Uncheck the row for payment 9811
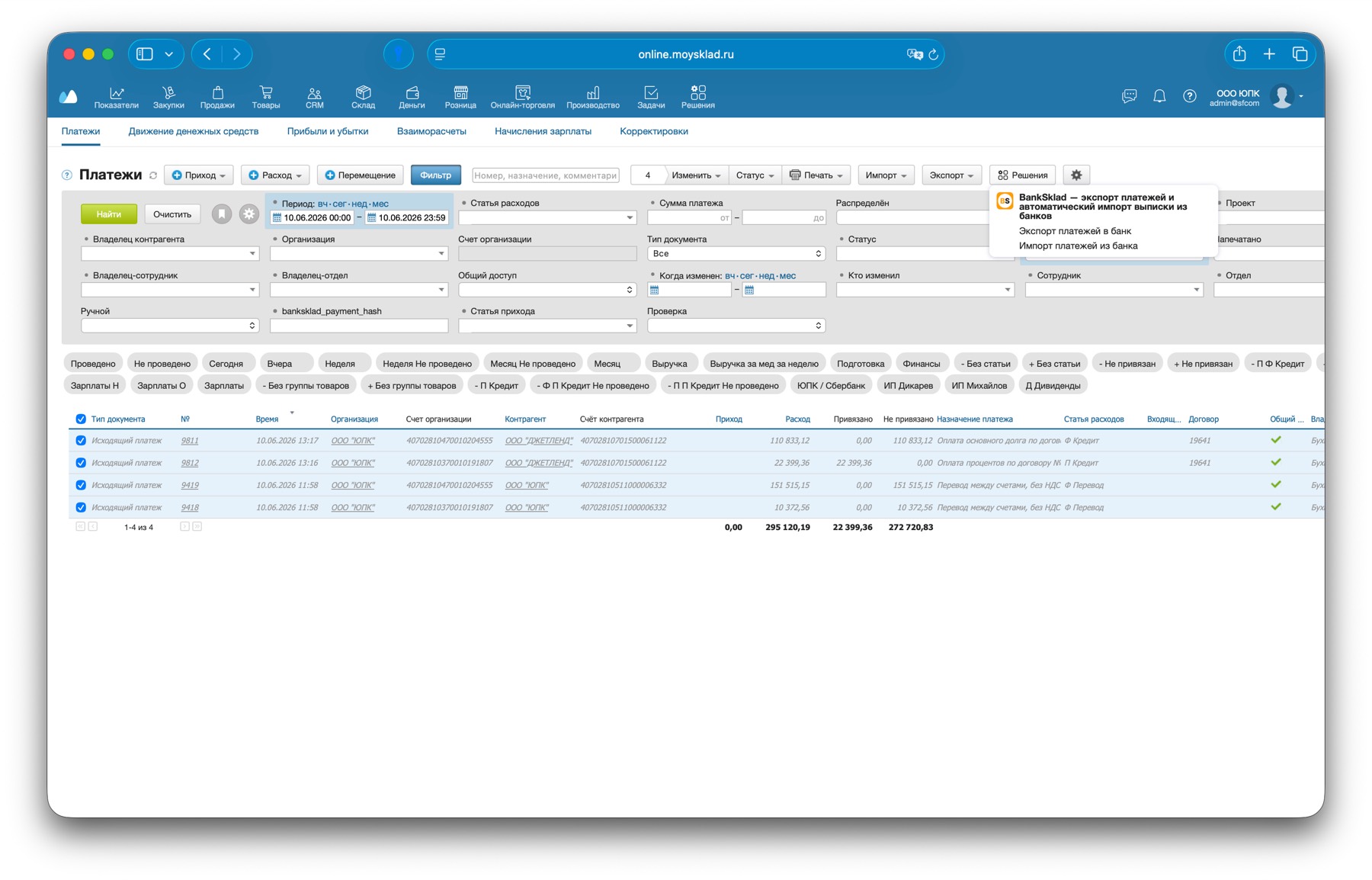Viewport: 1372px width, 880px height. click(x=81, y=441)
